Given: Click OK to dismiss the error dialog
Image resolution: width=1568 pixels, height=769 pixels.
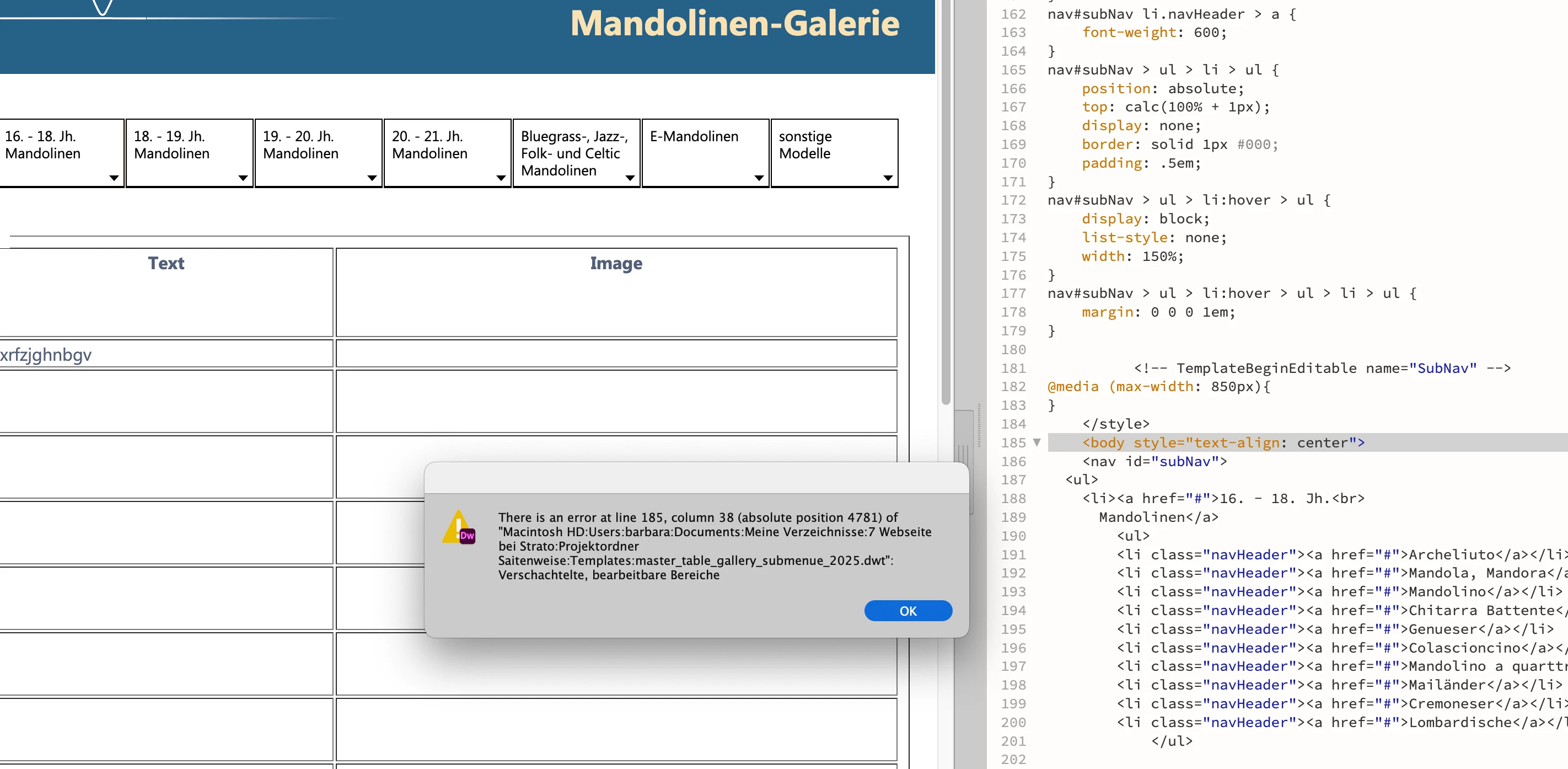Looking at the screenshot, I should pos(907,611).
